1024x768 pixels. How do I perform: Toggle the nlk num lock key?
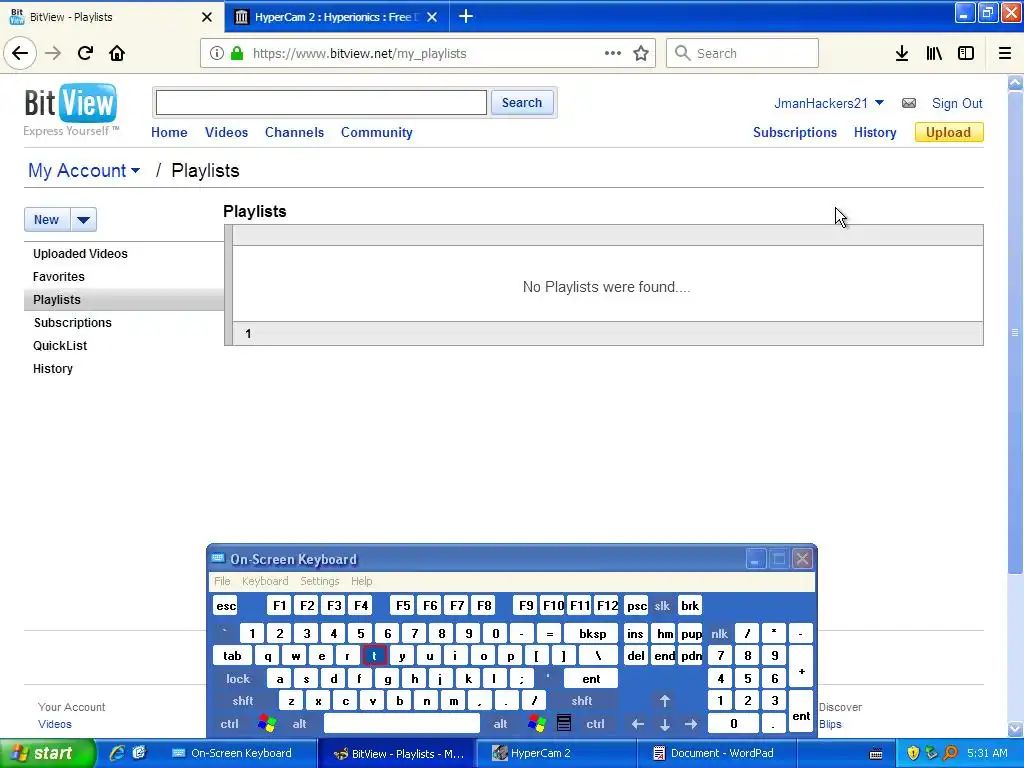(720, 633)
